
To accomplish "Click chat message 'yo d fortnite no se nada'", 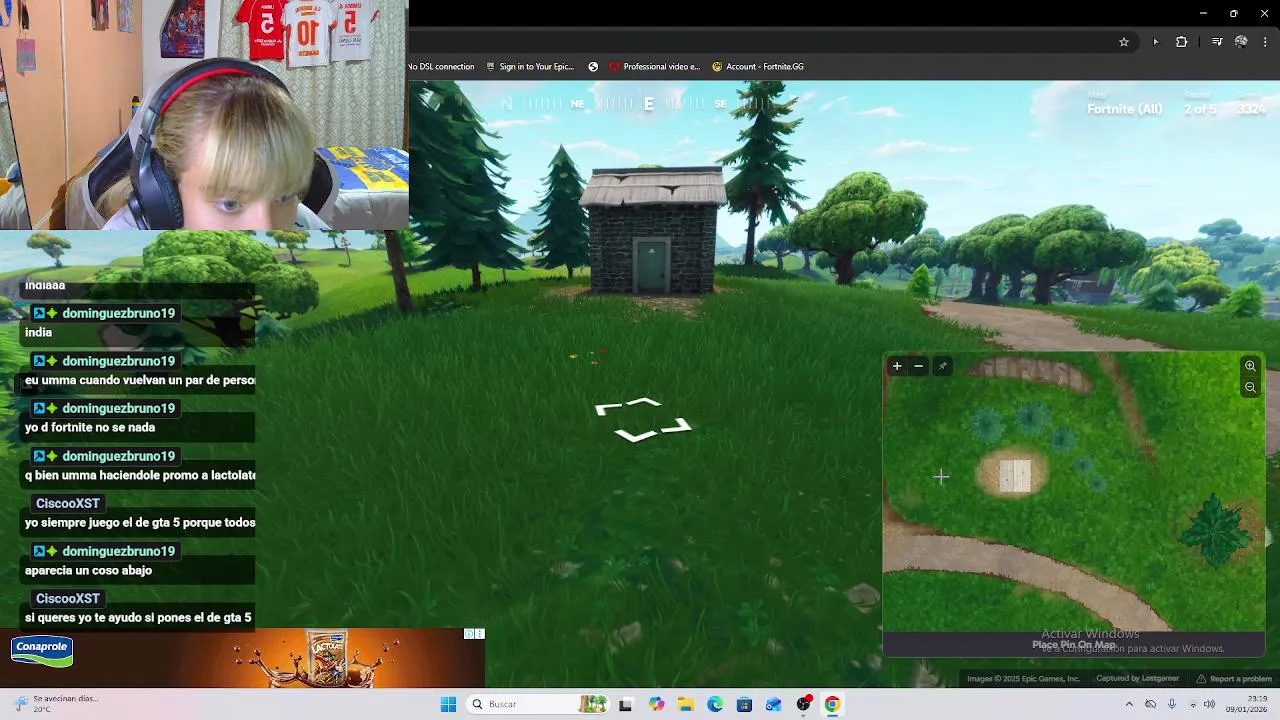I will click(90, 427).
